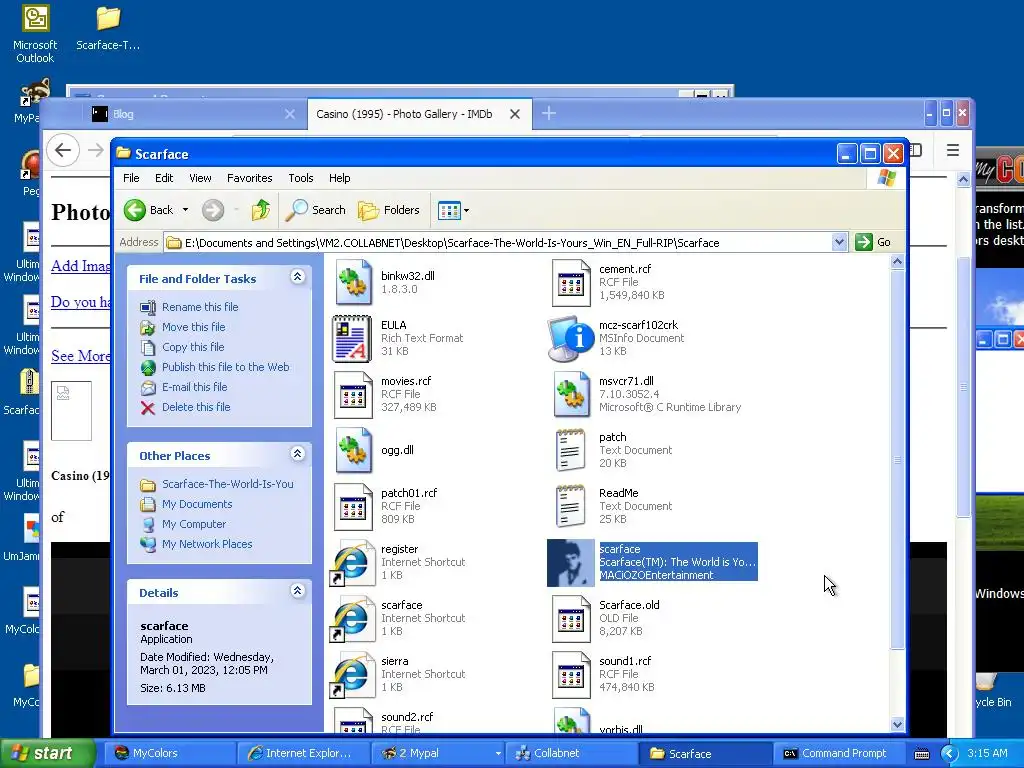1024x768 pixels.
Task: Select the patch text document icon
Action: pos(570,450)
